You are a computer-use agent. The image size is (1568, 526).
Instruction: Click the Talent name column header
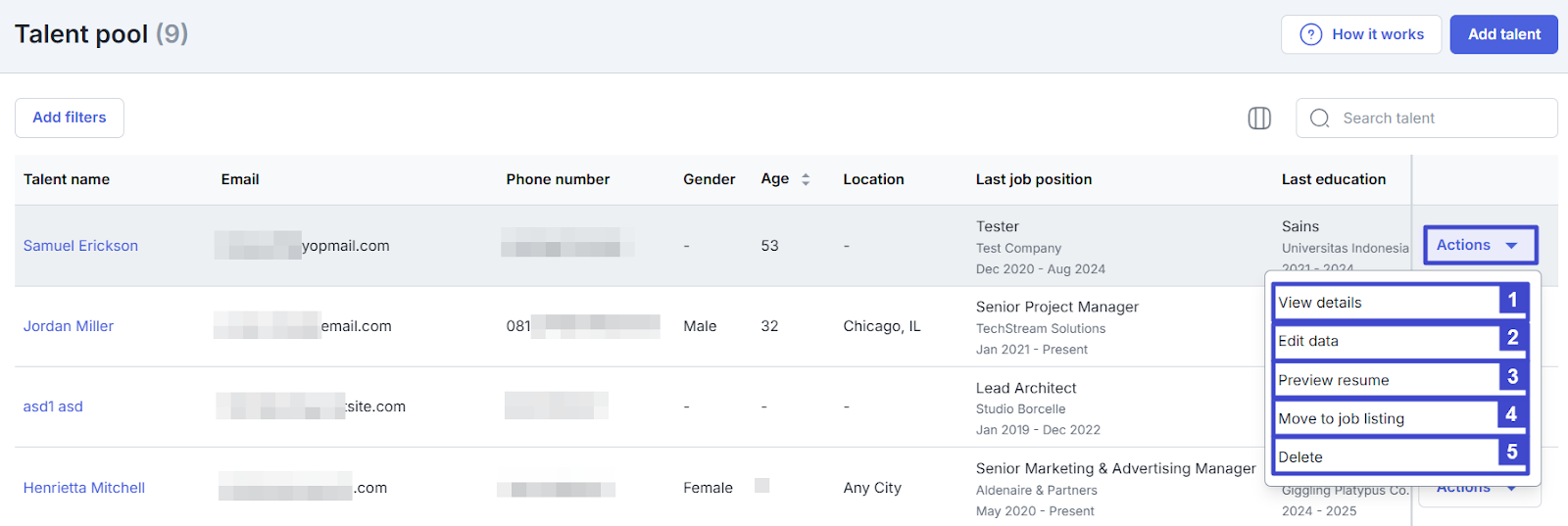coord(67,179)
